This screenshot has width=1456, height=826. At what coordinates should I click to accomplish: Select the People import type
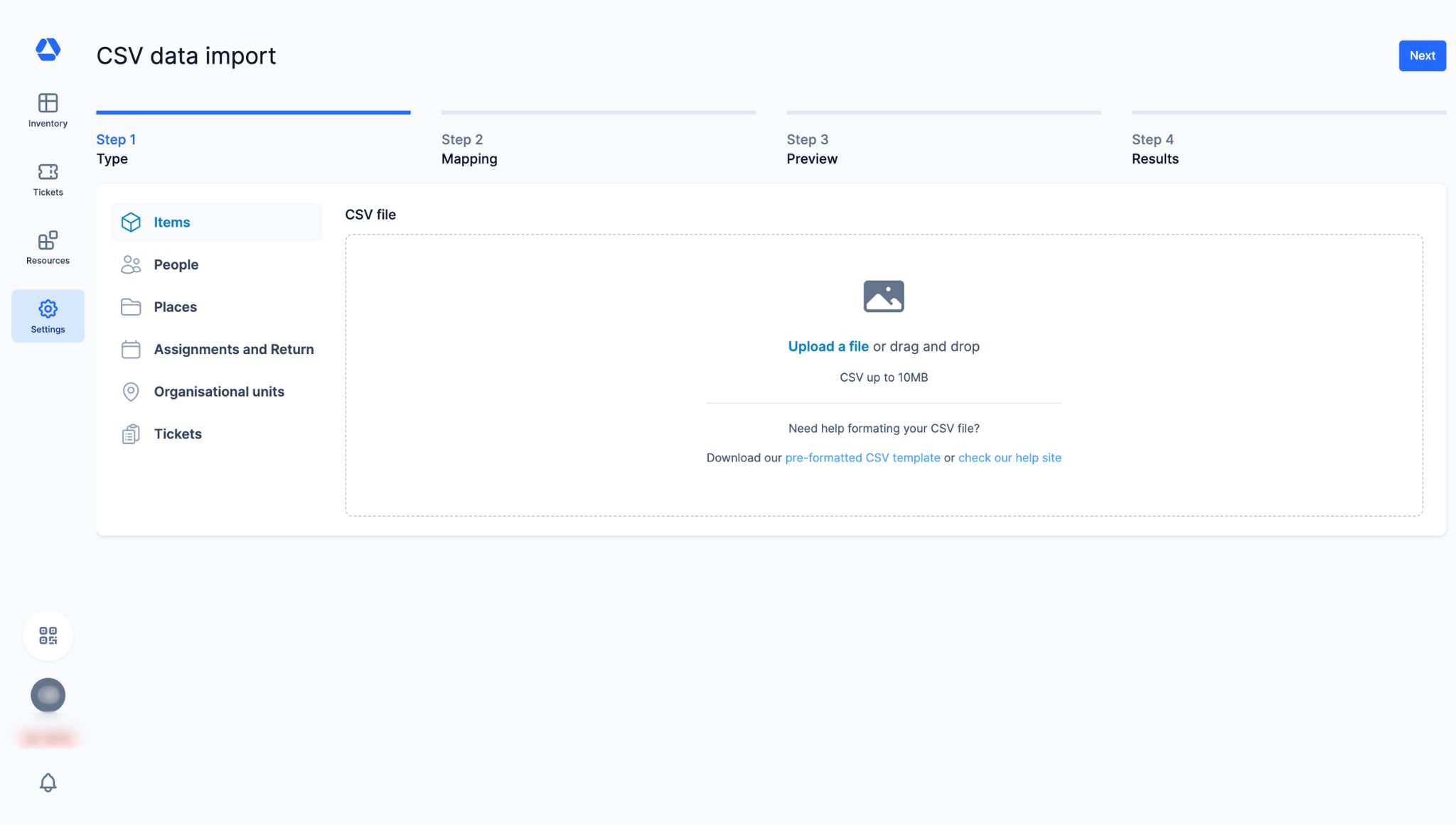(x=176, y=264)
